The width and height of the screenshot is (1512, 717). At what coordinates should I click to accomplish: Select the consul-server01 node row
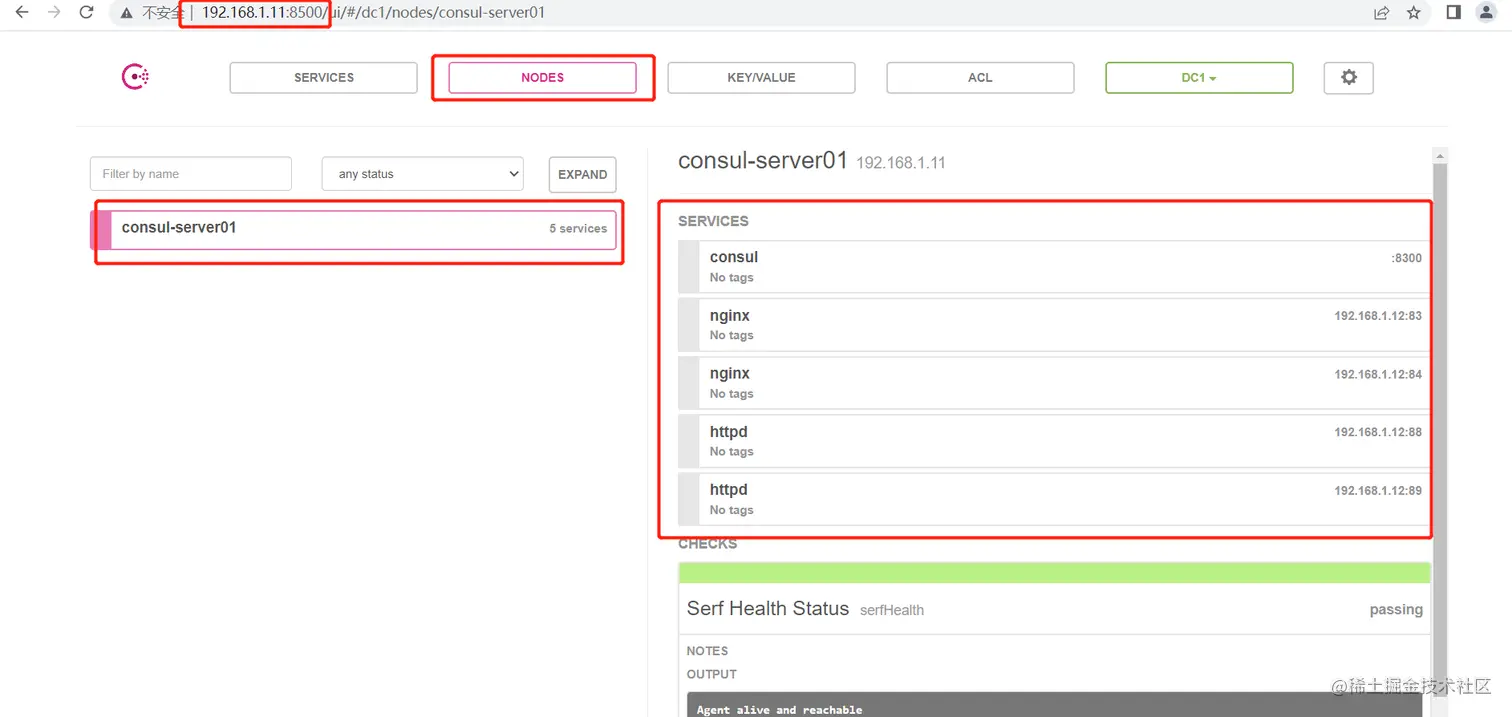tap(353, 229)
